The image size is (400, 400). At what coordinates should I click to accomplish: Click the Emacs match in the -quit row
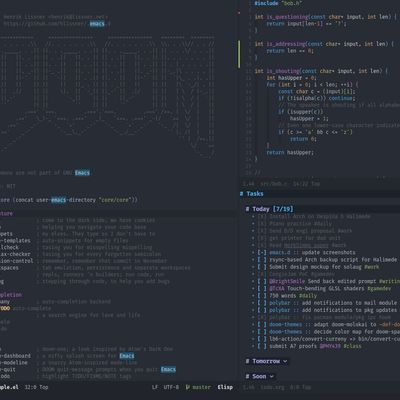[168, 369]
